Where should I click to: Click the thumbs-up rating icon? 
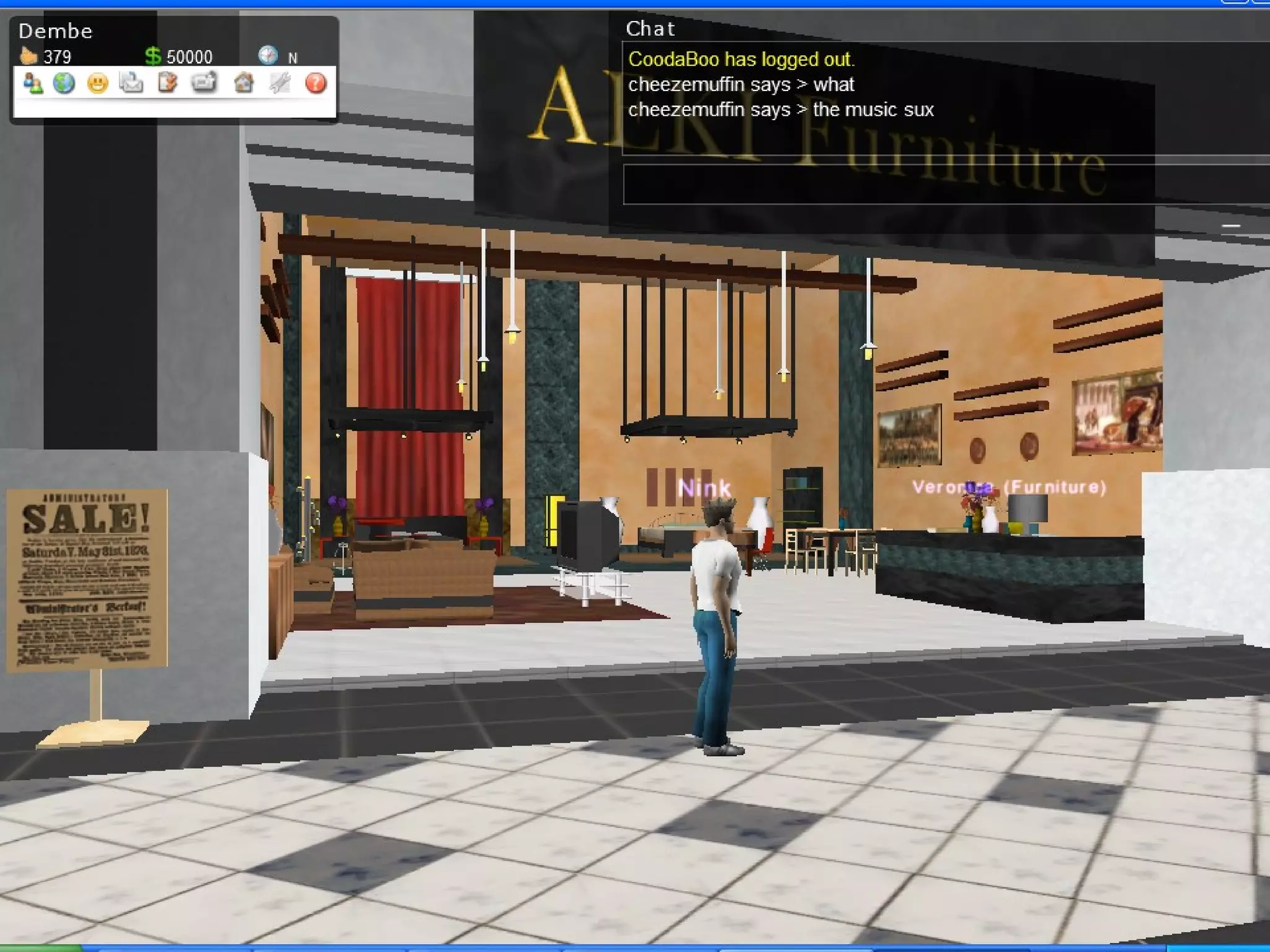[29, 56]
